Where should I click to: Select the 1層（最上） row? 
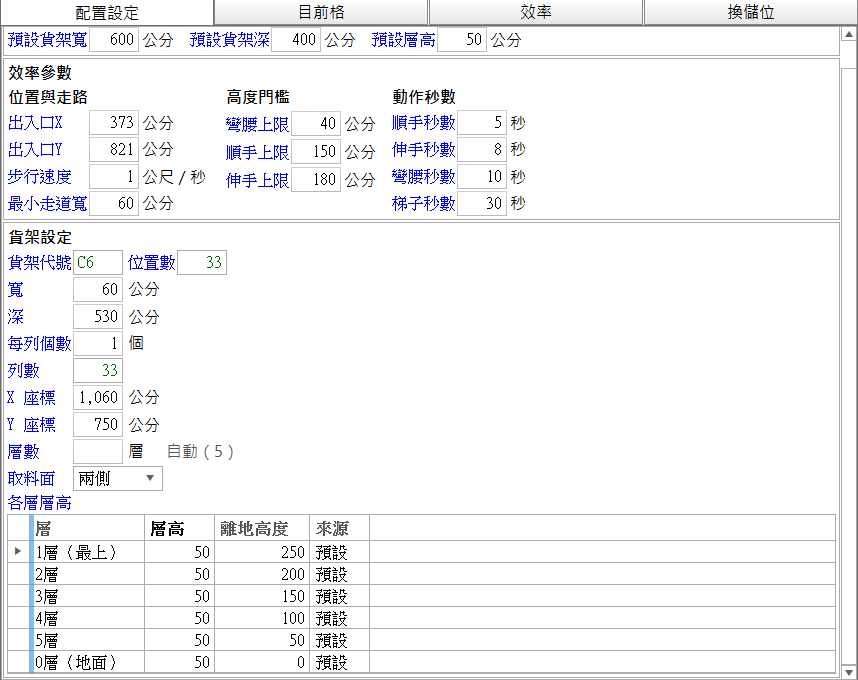click(x=421, y=552)
